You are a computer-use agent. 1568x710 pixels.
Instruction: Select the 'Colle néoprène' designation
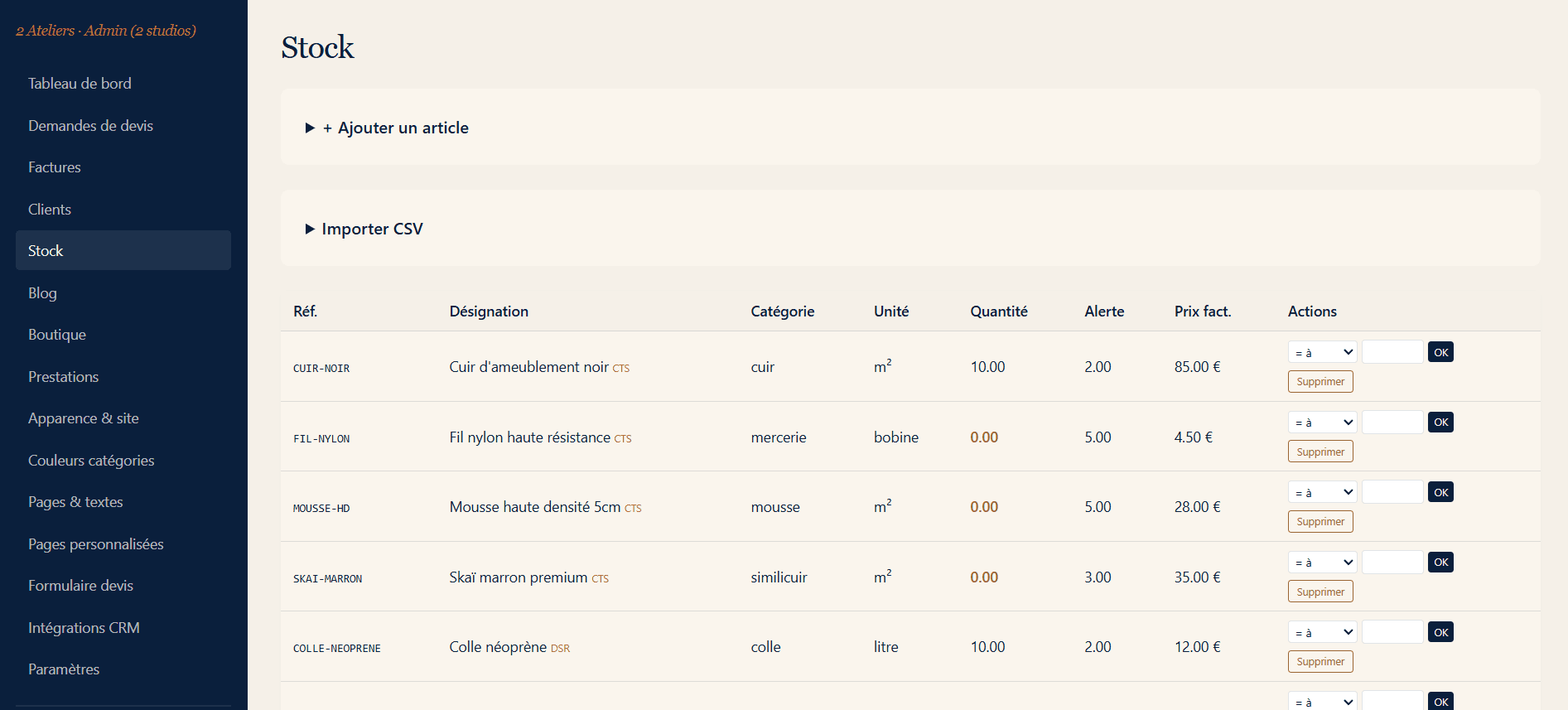[x=499, y=647]
